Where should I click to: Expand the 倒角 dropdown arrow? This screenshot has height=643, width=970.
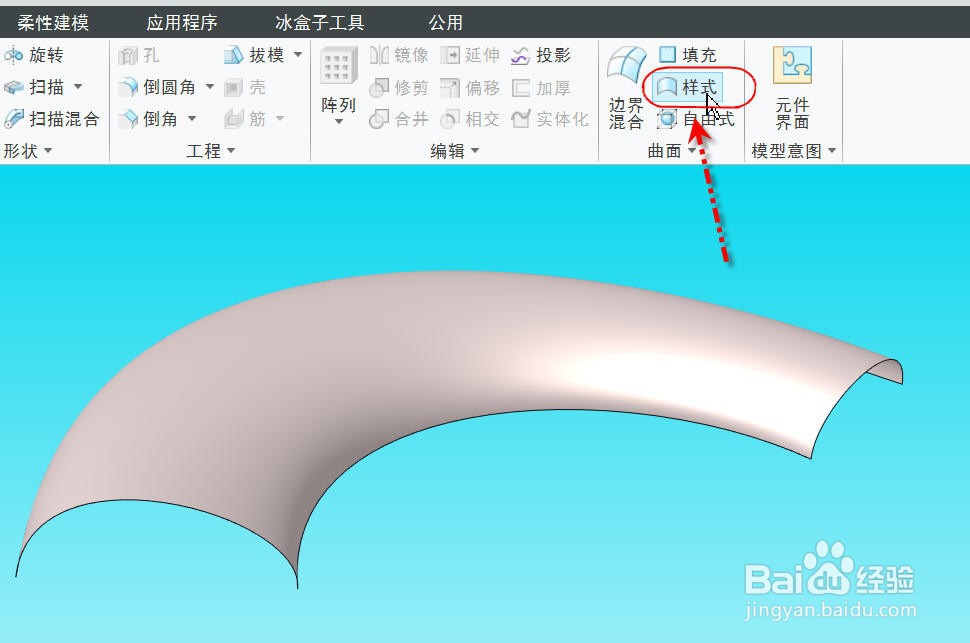[x=192, y=118]
